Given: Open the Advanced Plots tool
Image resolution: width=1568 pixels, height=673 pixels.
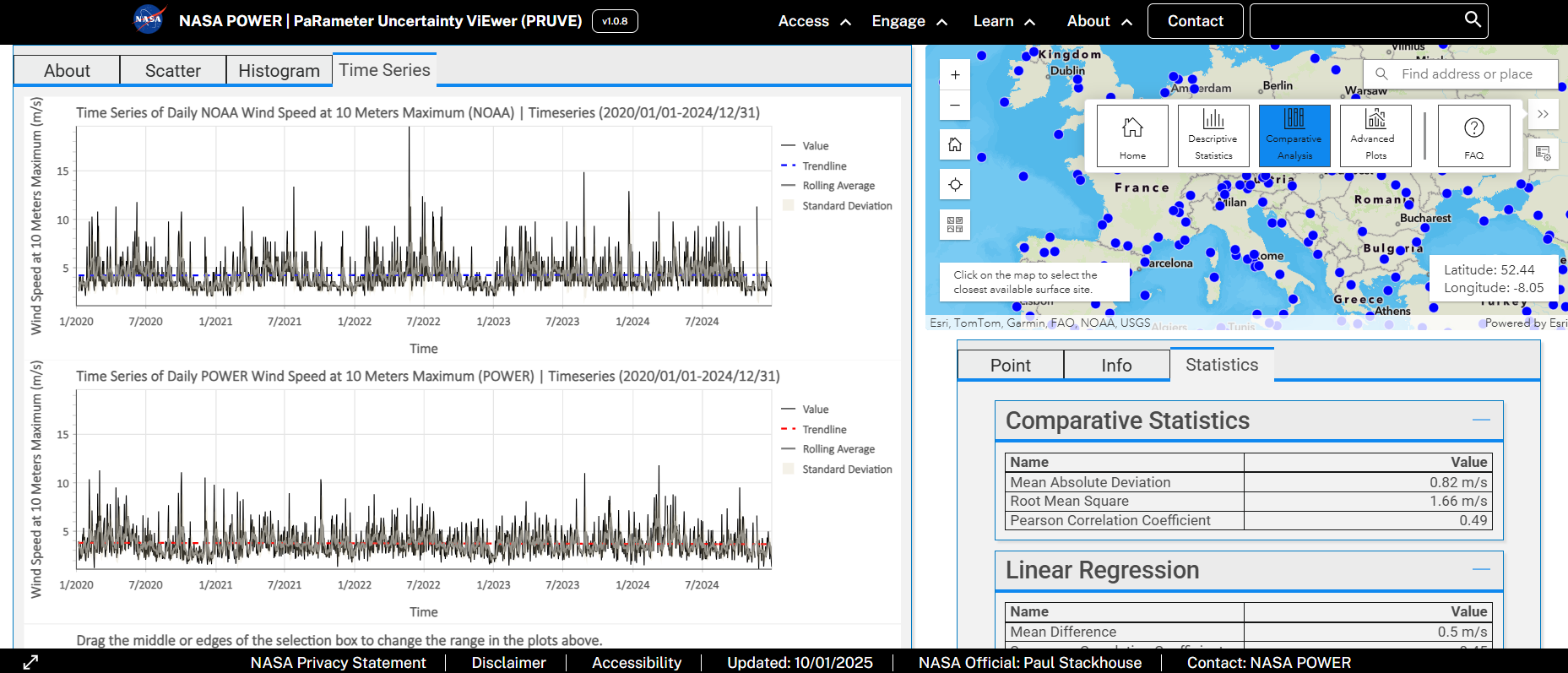Looking at the screenshot, I should coord(1375,135).
